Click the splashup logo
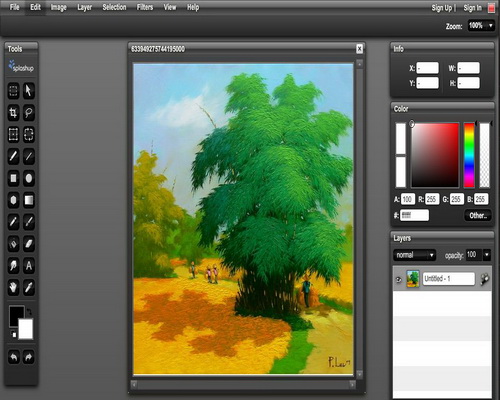The image size is (500, 400). [x=21, y=66]
